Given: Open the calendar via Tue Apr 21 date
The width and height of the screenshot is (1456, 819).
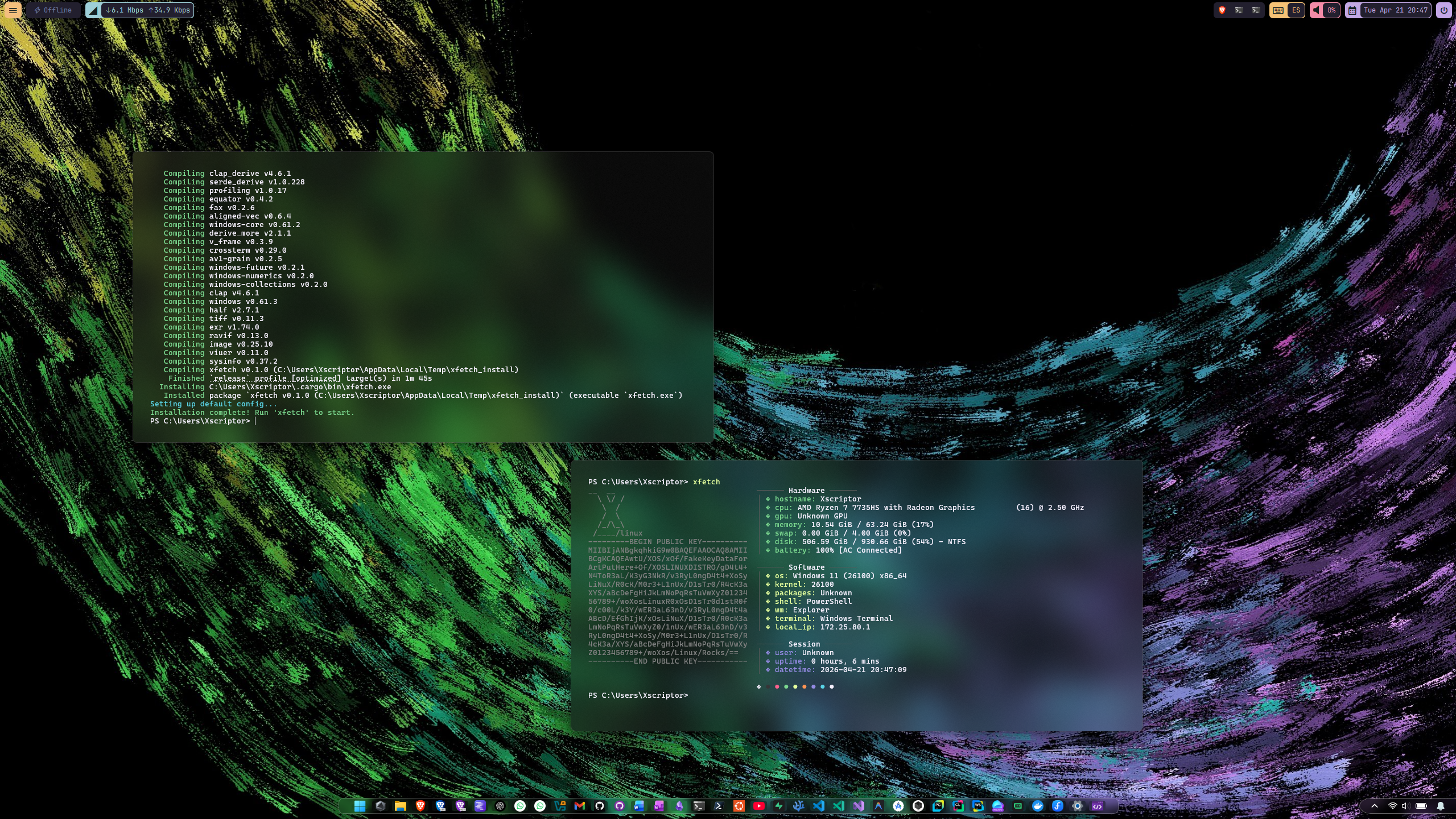Looking at the screenshot, I should [x=1395, y=10].
